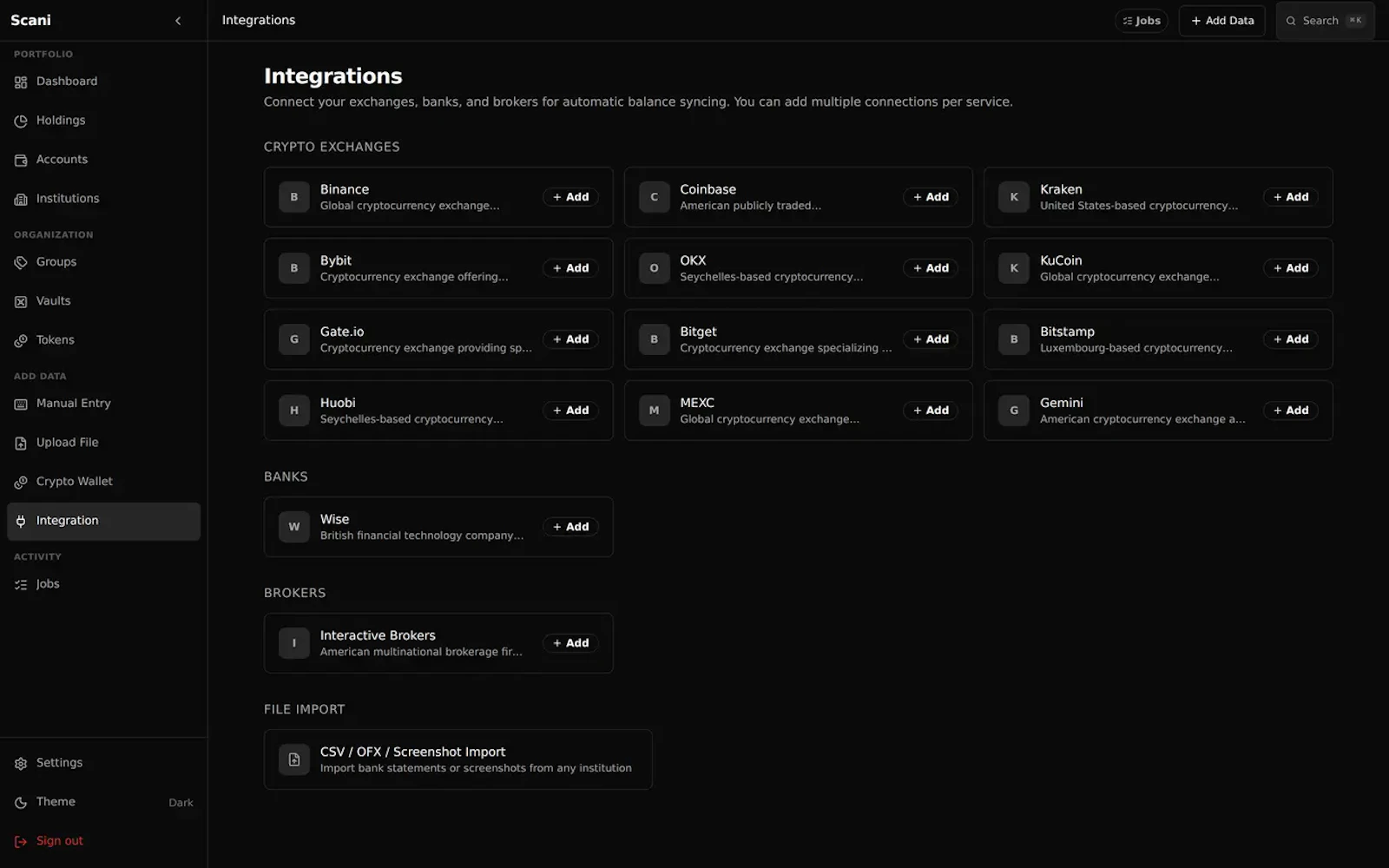Click the Integration plug icon

tap(21, 522)
